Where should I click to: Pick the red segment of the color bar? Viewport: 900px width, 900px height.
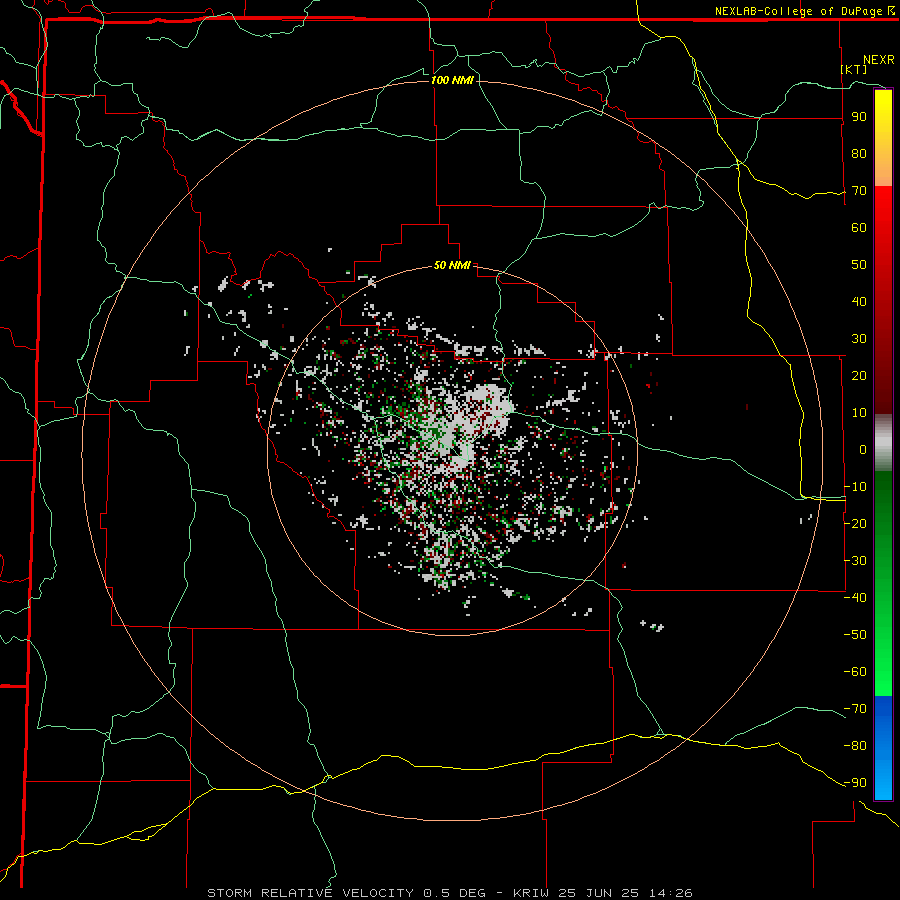[x=883, y=300]
